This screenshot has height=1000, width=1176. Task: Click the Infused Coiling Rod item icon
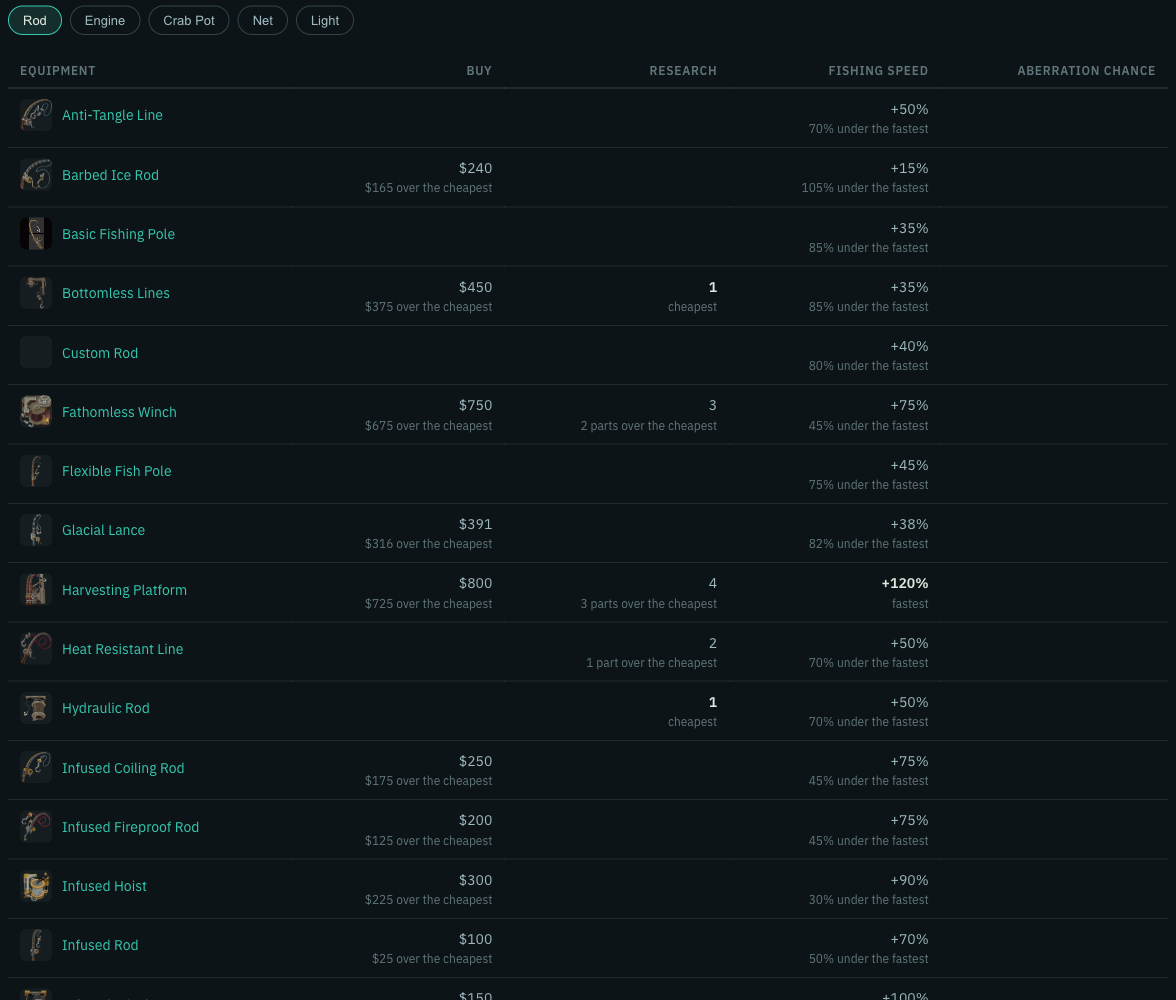tap(36, 767)
